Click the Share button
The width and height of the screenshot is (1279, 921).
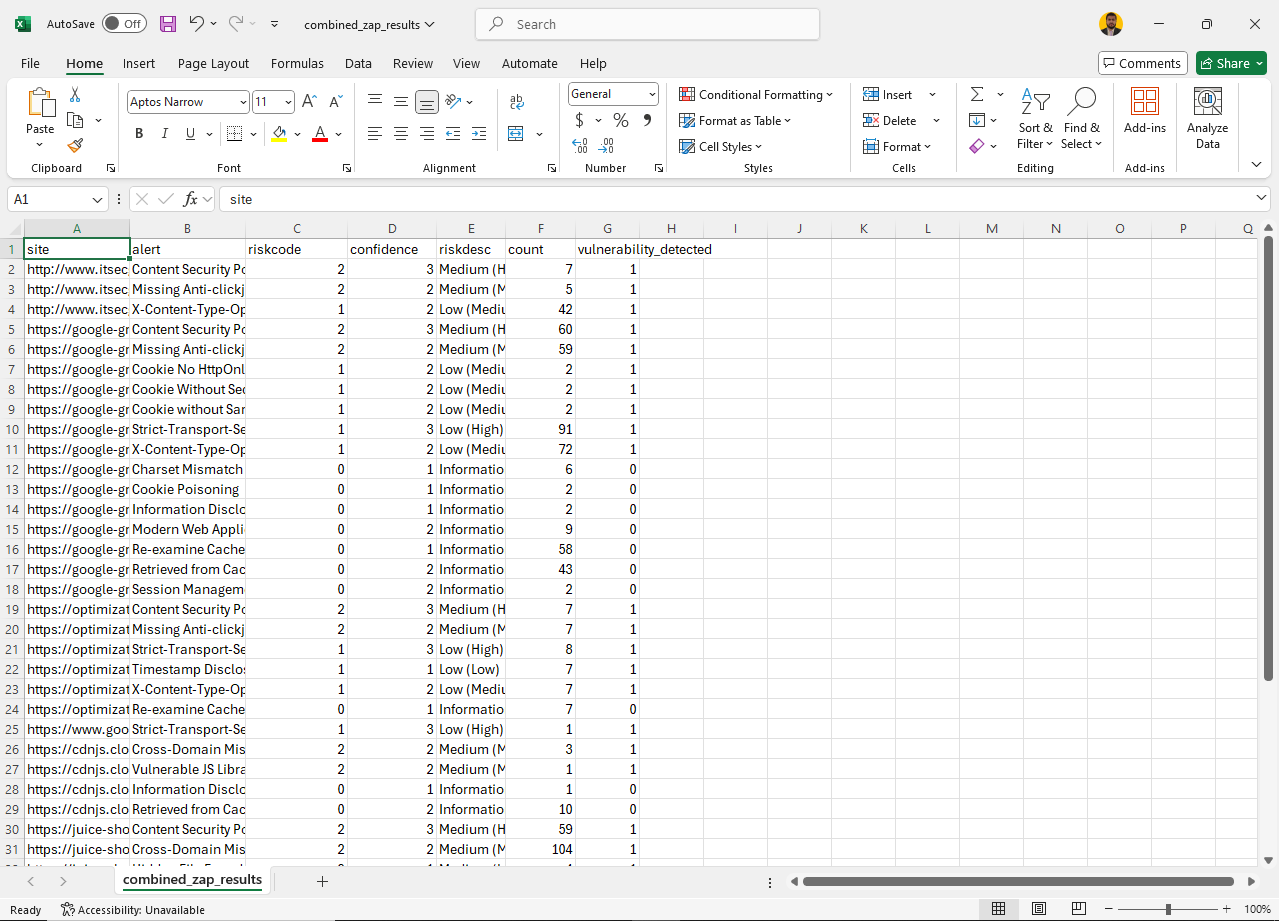click(x=1231, y=63)
